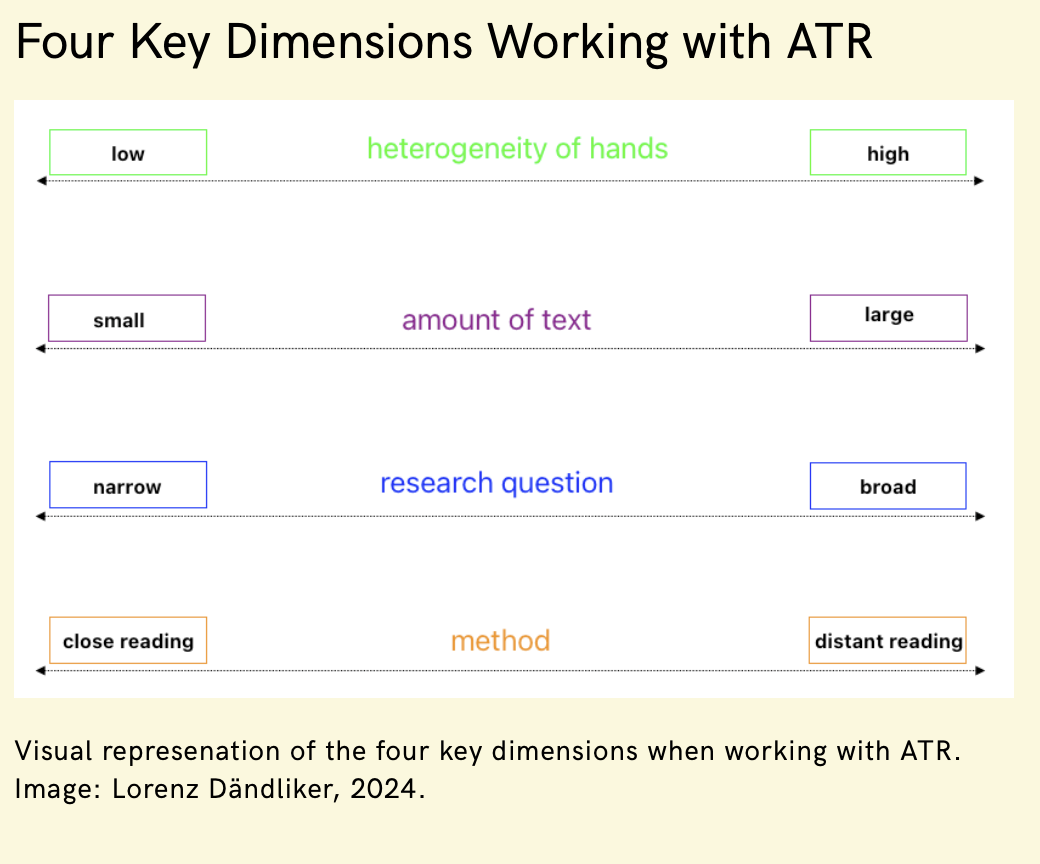Viewport: 1040px width, 864px height.
Task: Select the purple 'large' box
Action: (x=888, y=317)
